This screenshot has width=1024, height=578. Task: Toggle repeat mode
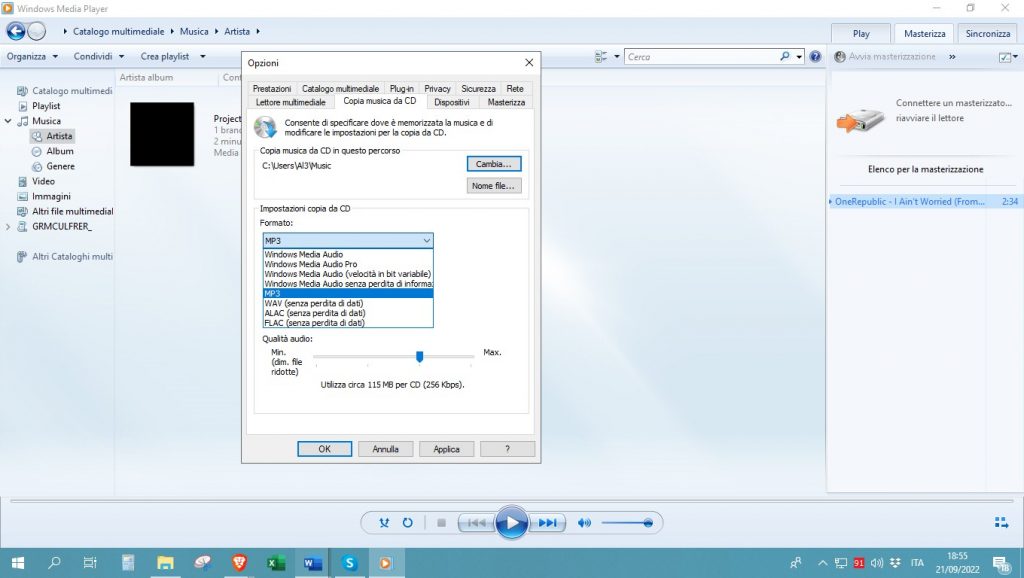[408, 523]
